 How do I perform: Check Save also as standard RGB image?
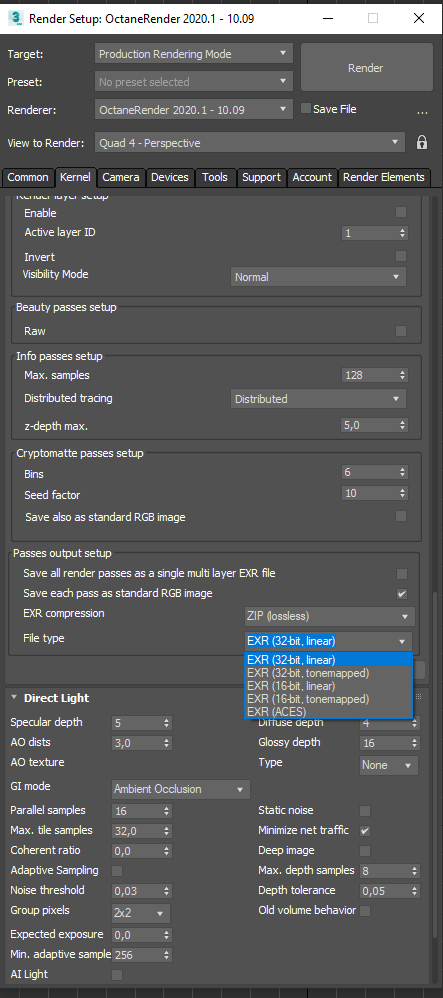click(401, 516)
